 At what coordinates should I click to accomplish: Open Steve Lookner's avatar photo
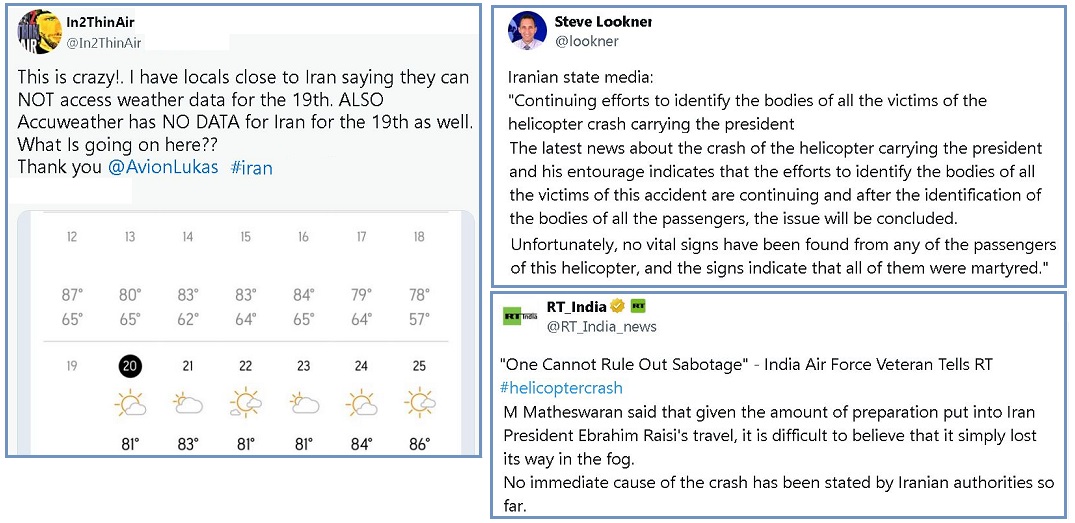(527, 31)
